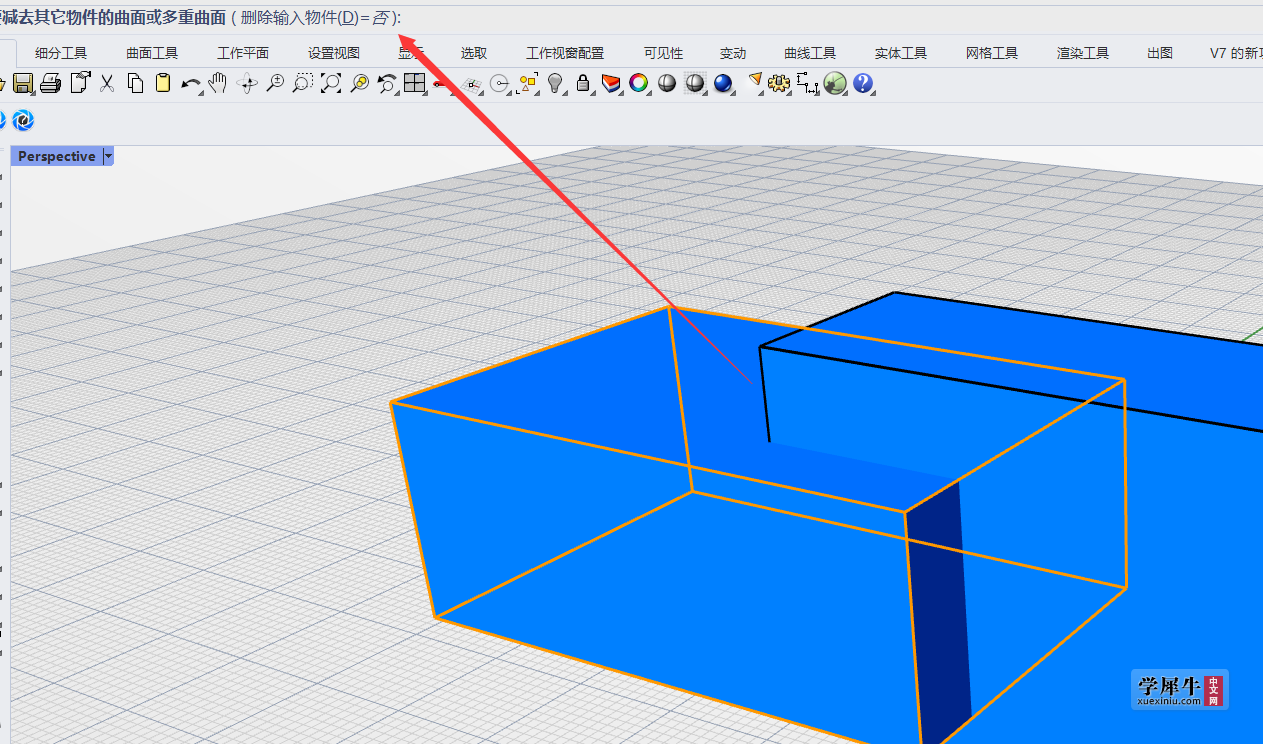
Task: Switch to the 渲染工具 tab
Action: coord(1083,53)
